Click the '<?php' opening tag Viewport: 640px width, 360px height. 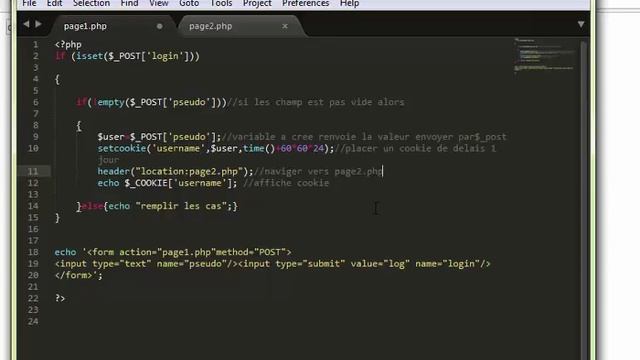click(x=68, y=44)
